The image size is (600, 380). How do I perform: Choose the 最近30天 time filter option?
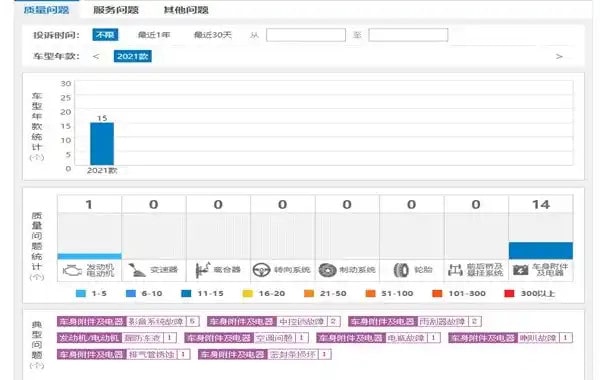point(213,35)
